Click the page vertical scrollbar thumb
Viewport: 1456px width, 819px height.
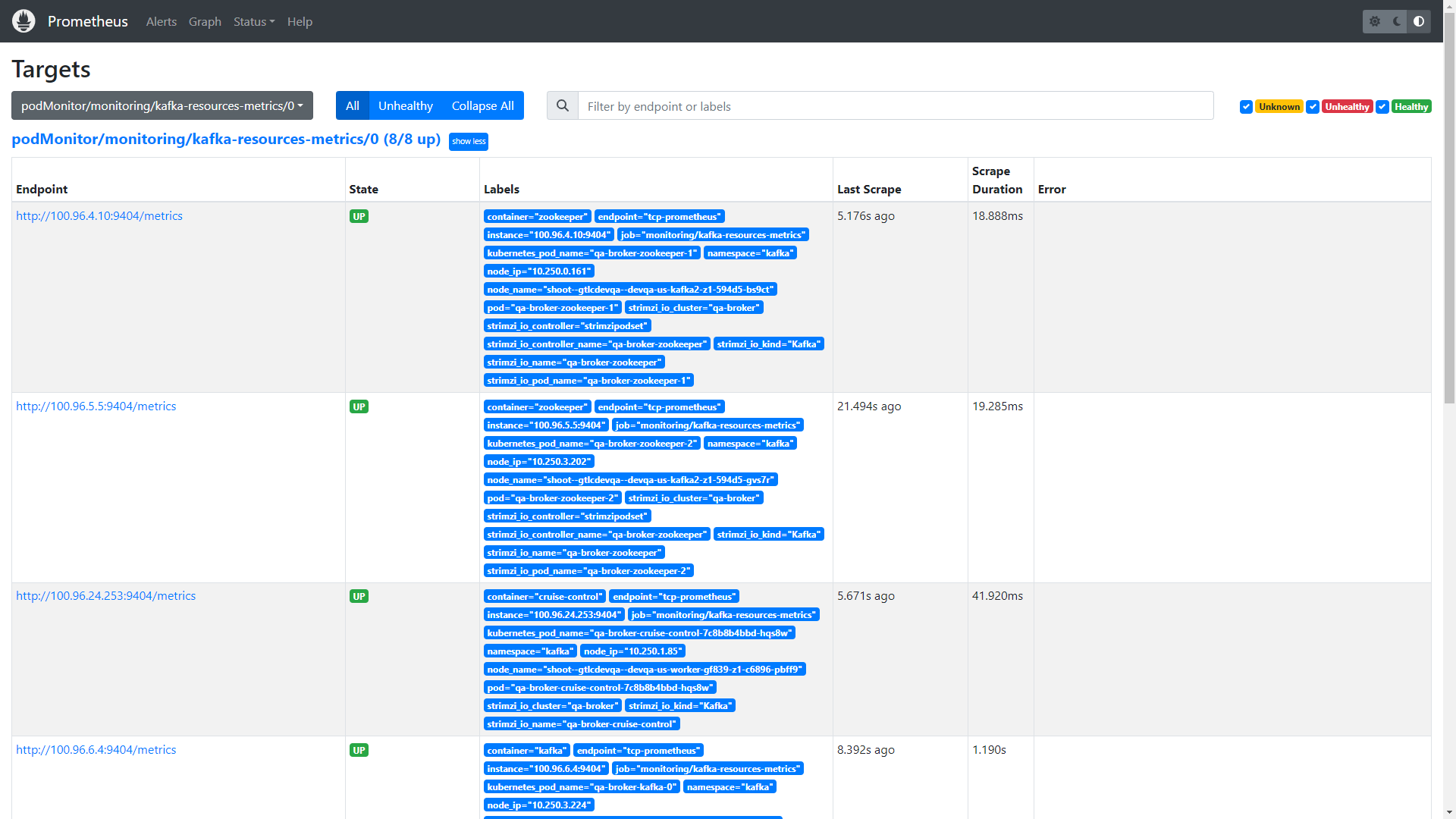pos(1449,209)
